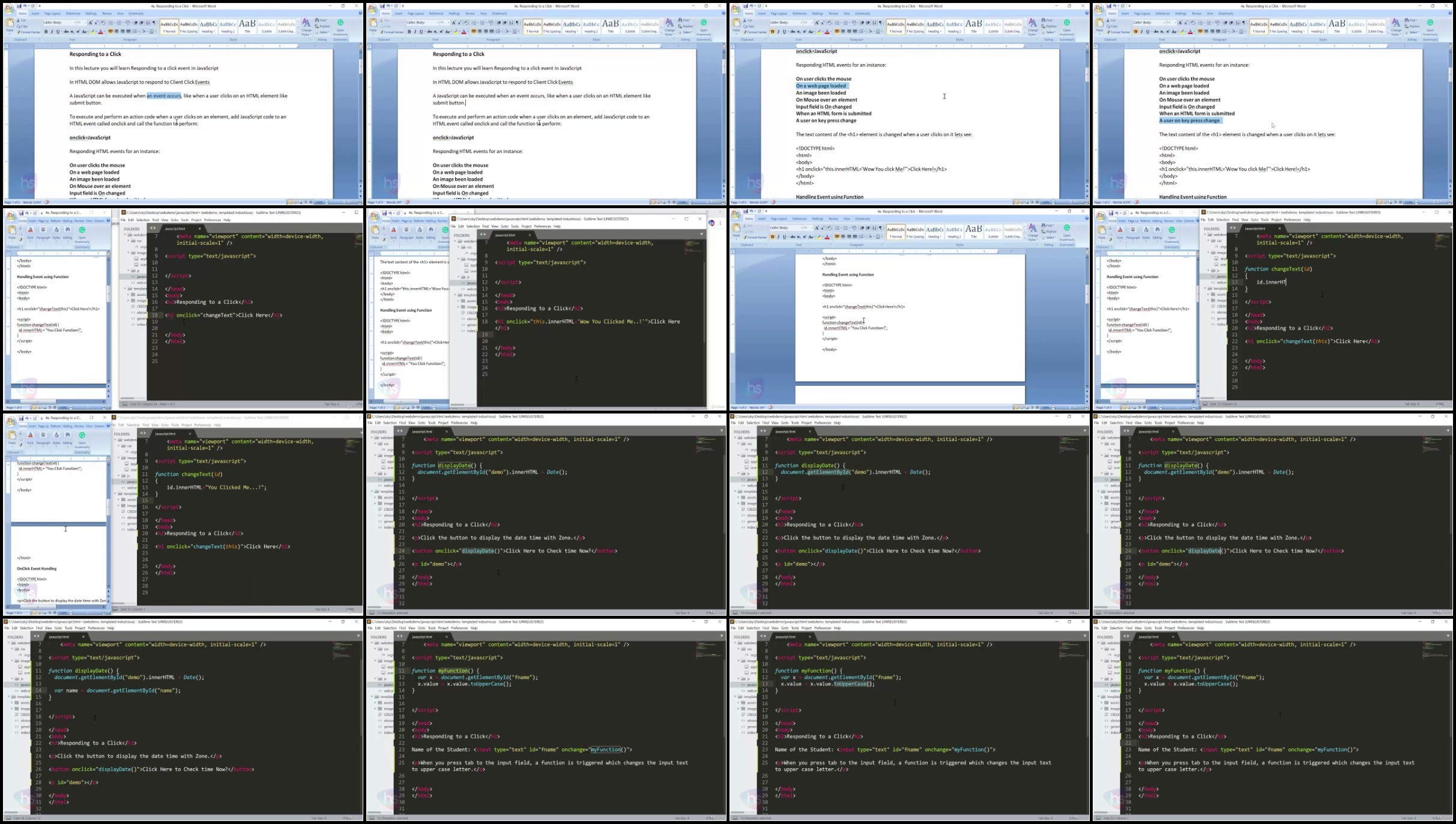Open Paragraph group in Word showing 'OnClick Event Handling'
This screenshot has height=824, width=1456.
click(43, 438)
